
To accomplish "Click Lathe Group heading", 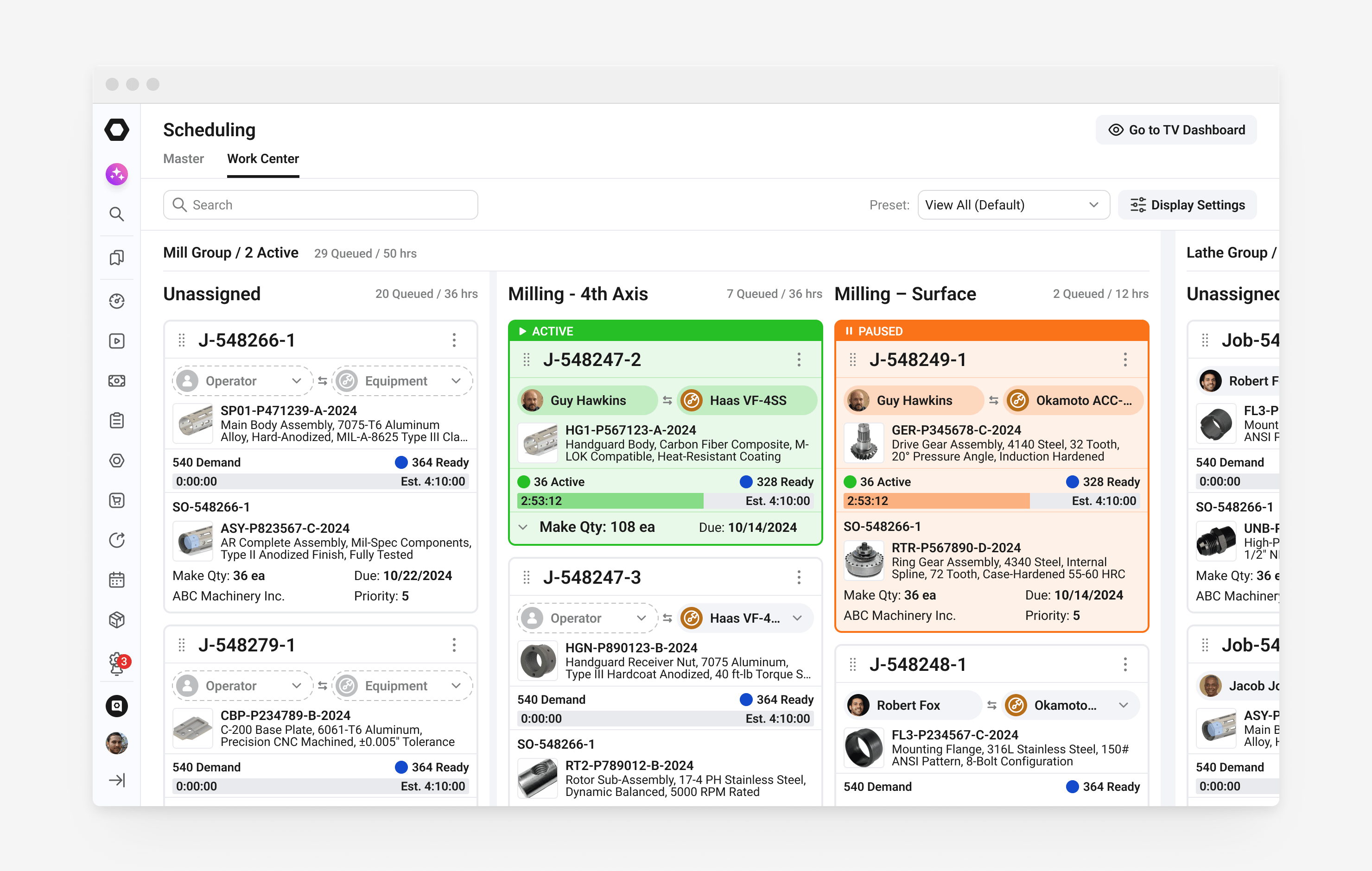I will point(1231,252).
